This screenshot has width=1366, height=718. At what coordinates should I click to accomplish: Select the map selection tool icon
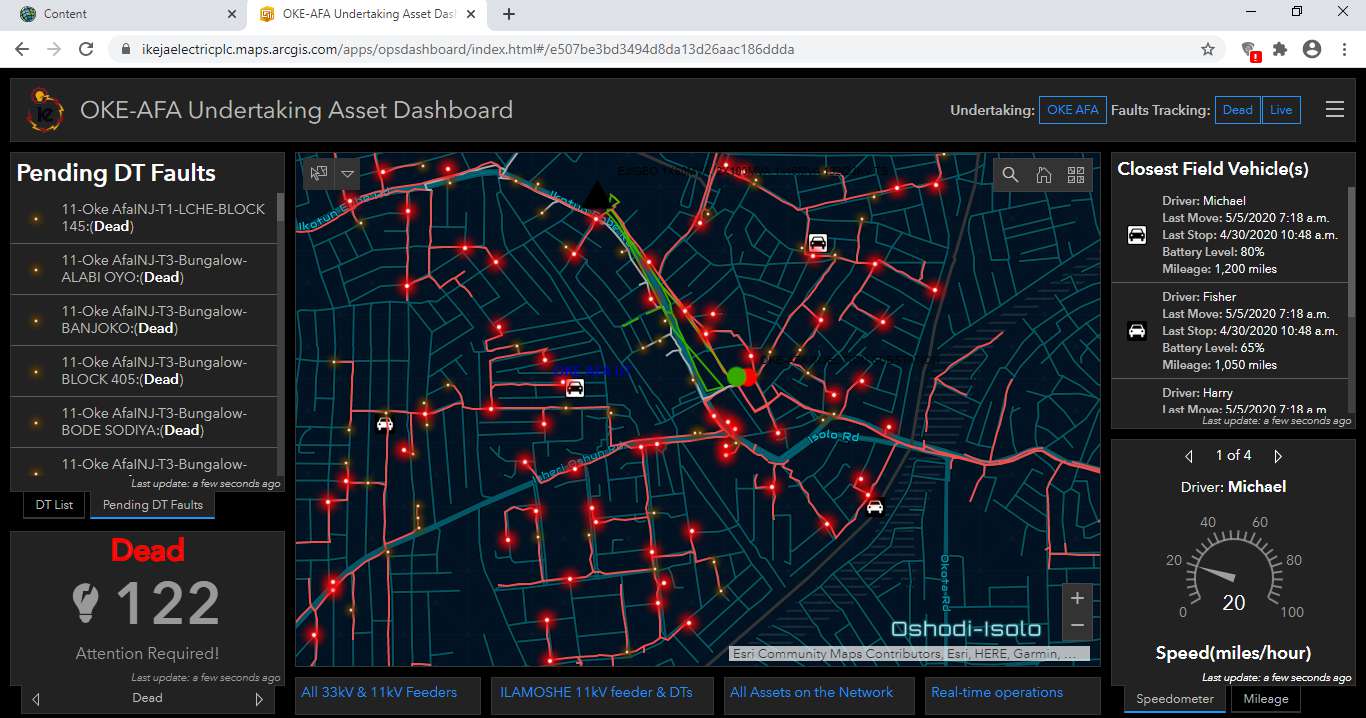316,173
